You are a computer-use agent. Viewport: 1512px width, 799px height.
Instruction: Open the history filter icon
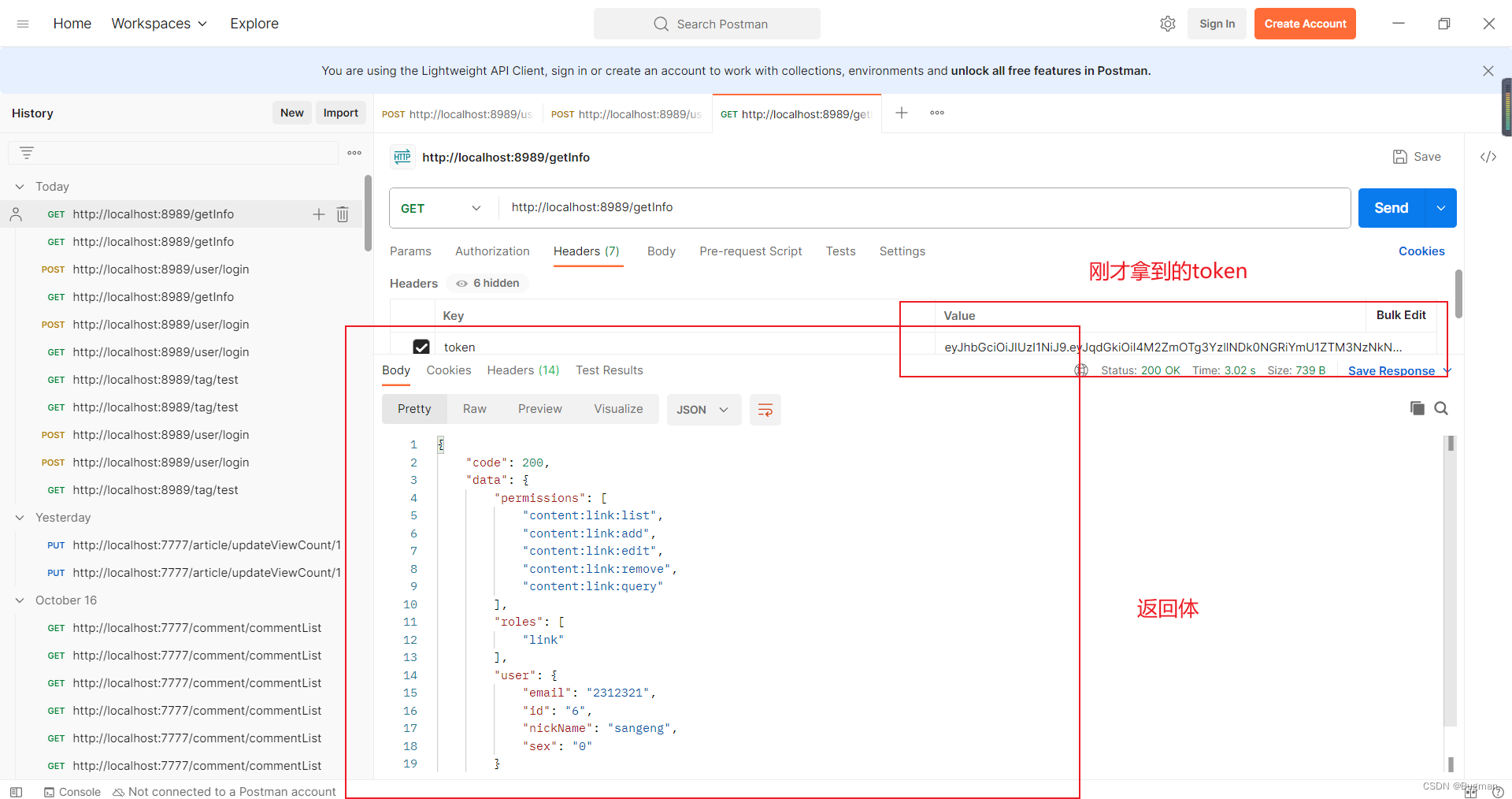point(27,153)
